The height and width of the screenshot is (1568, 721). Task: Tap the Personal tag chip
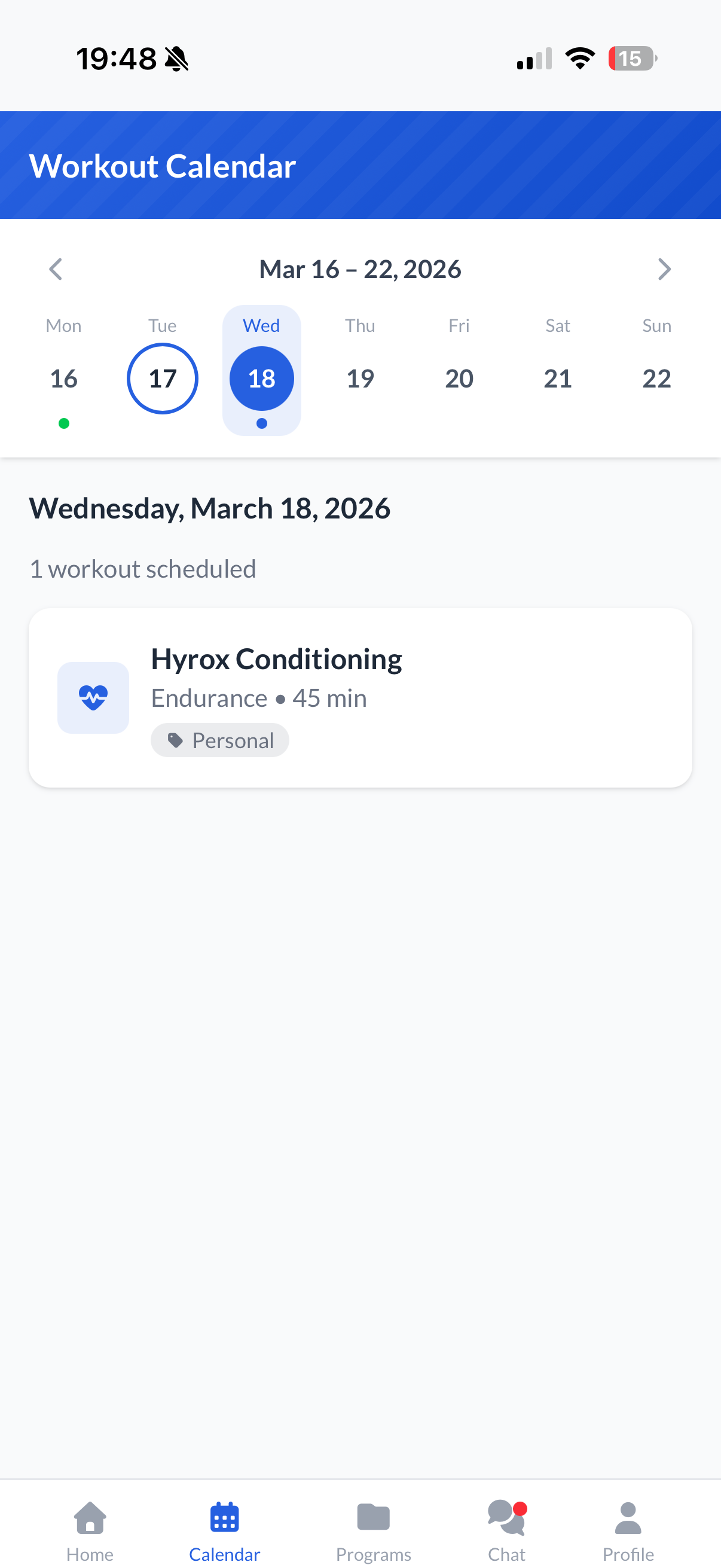coord(219,740)
